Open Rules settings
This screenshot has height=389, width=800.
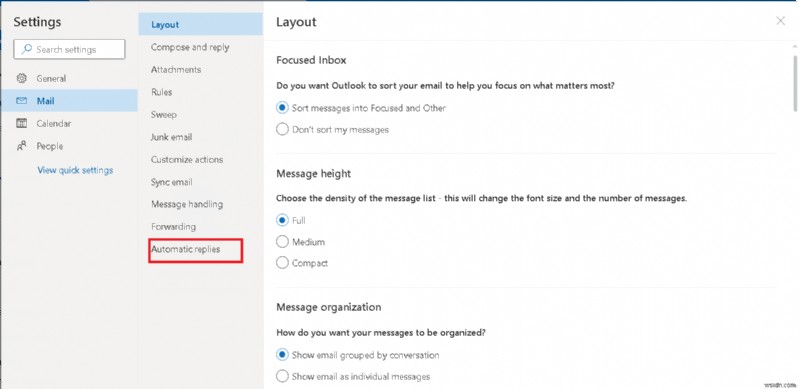click(161, 92)
